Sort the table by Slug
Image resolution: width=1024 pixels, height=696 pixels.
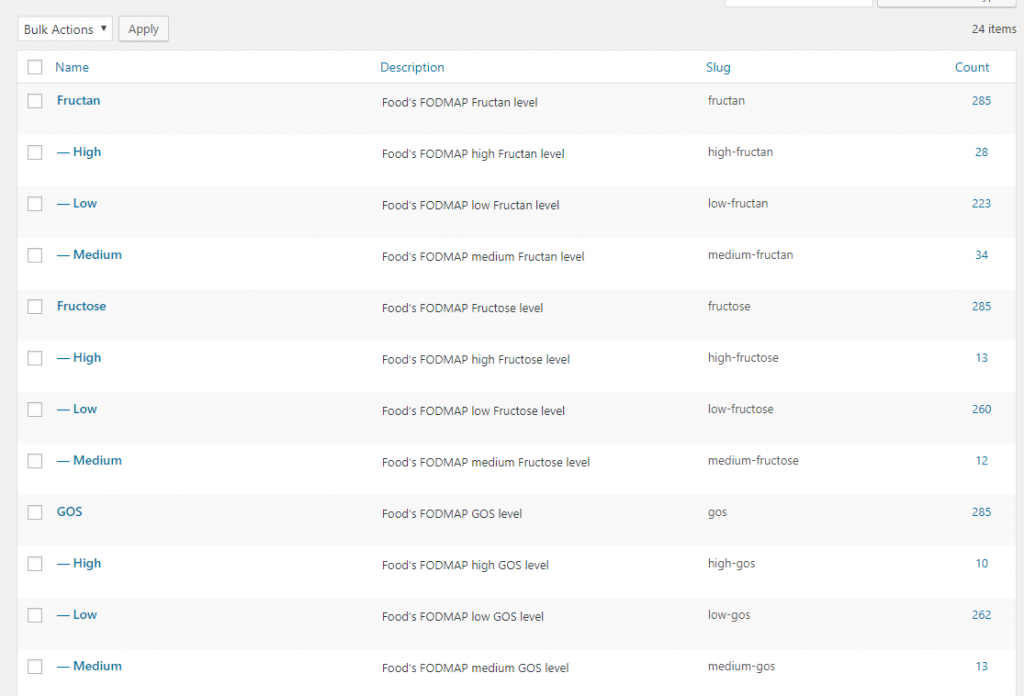click(x=718, y=66)
